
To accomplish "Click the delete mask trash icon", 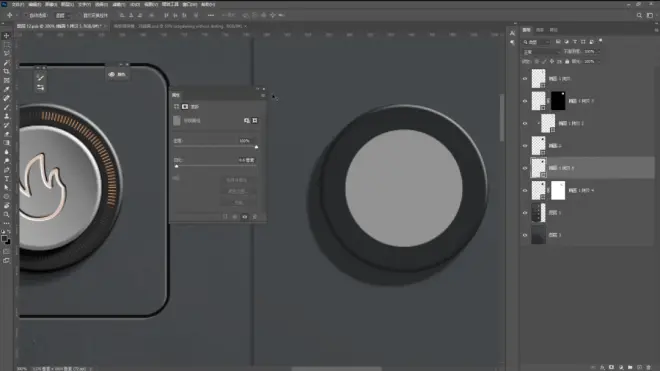I will coord(254,217).
